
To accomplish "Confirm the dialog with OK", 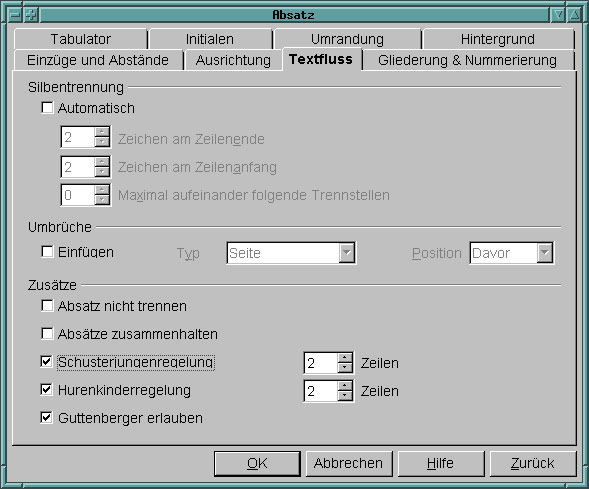I will click(x=257, y=463).
